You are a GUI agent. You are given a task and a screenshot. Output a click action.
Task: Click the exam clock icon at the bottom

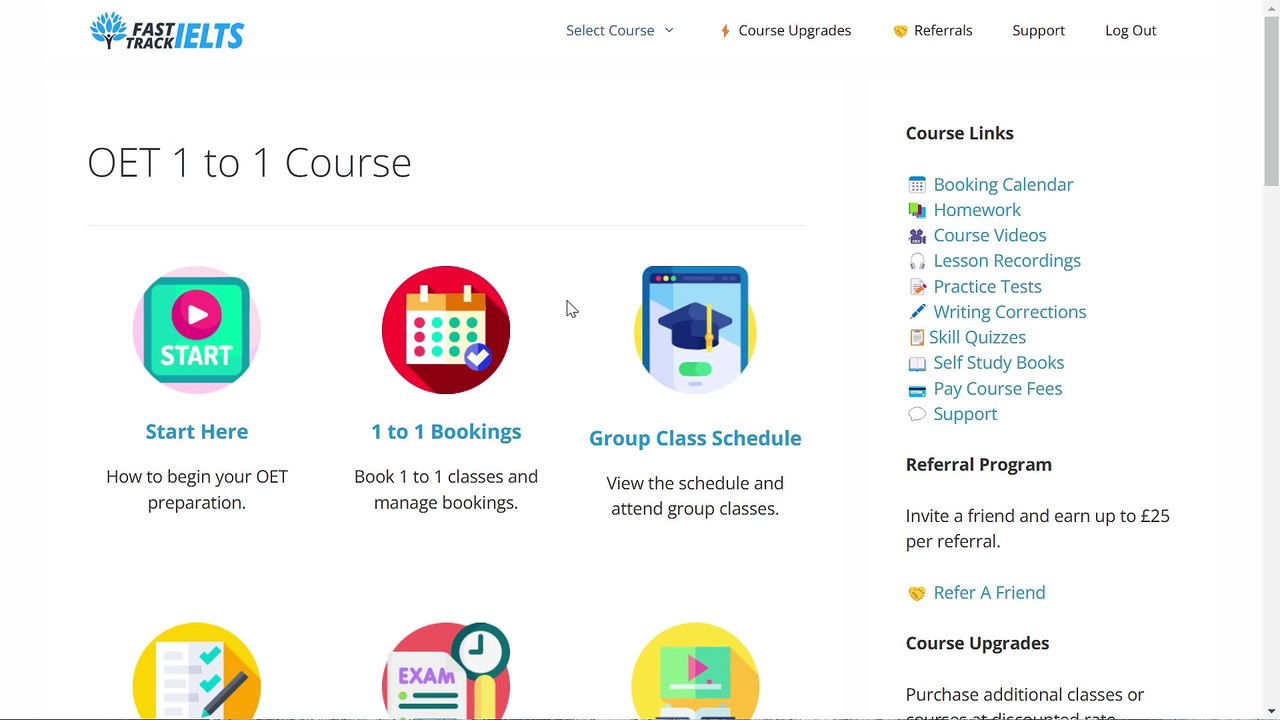pos(446,670)
